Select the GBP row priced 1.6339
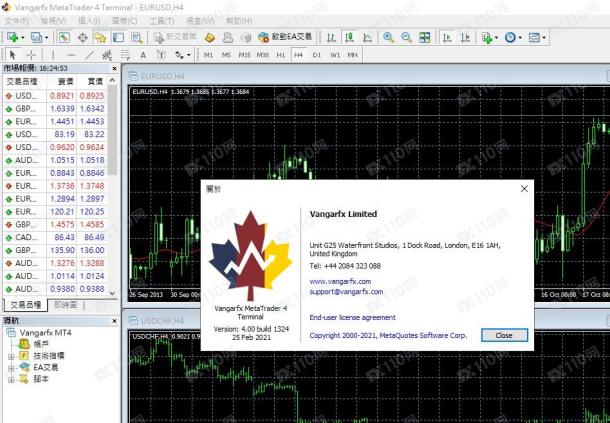The width and height of the screenshot is (610, 423). point(55,109)
